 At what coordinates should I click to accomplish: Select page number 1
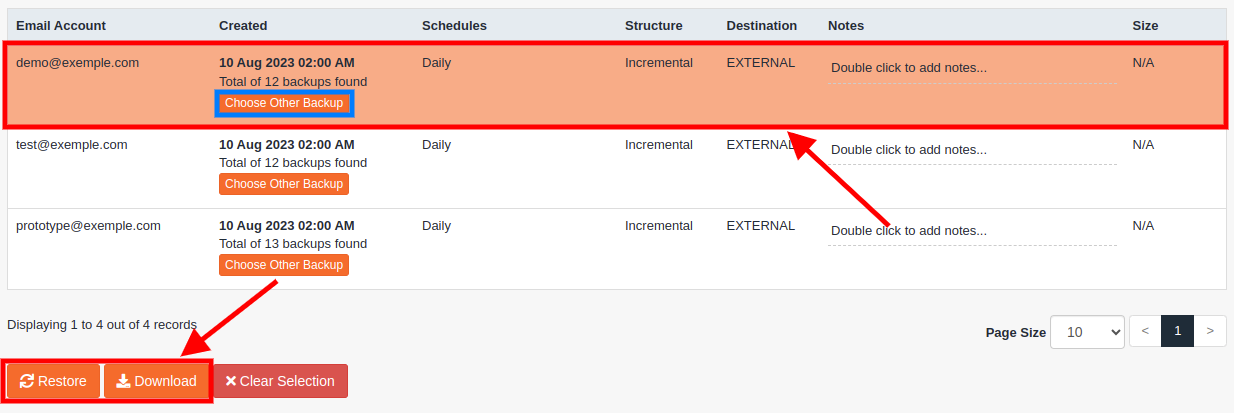coord(1177,331)
